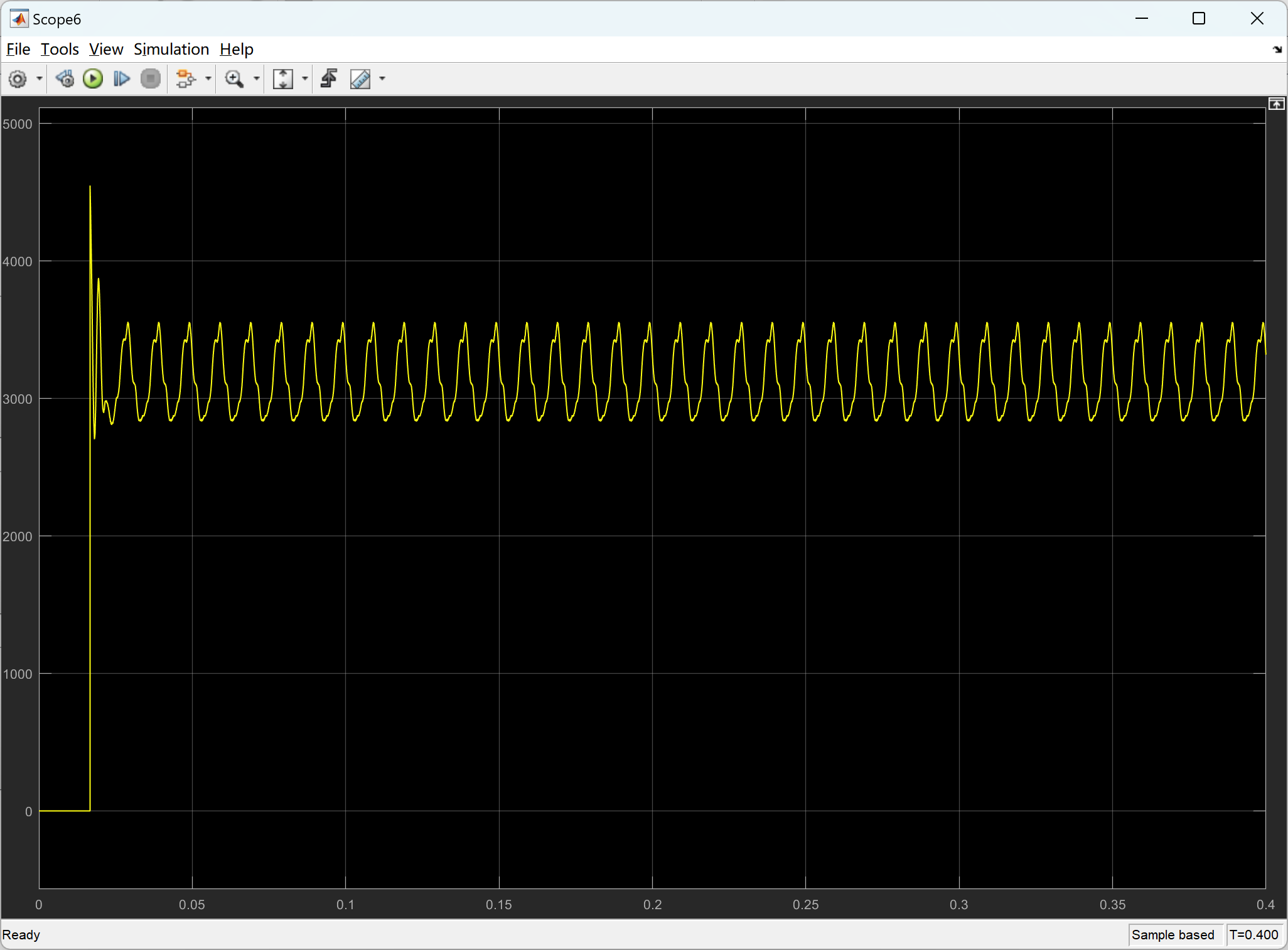Expand the zoom tool dropdown arrow

256,79
